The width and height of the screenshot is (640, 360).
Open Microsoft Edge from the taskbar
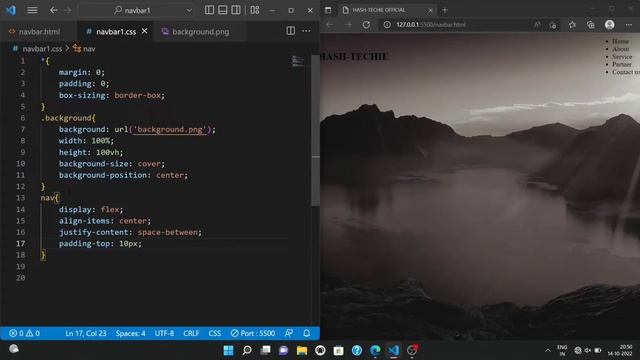coord(375,350)
